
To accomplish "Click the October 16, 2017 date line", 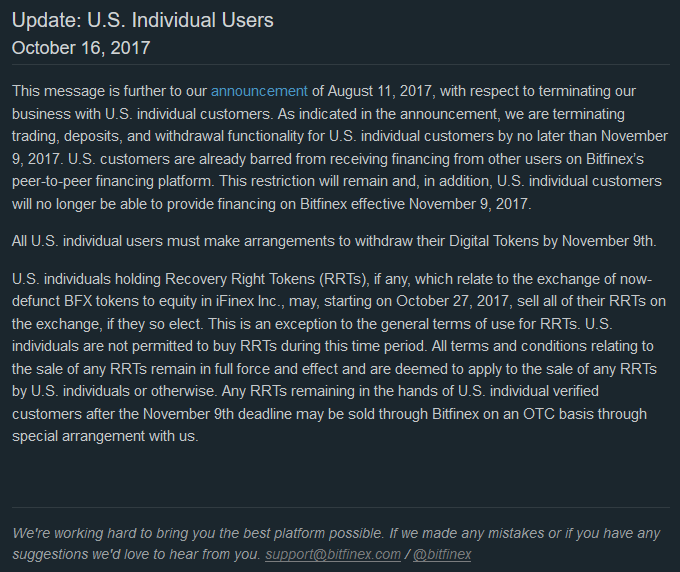I will [x=81, y=48].
